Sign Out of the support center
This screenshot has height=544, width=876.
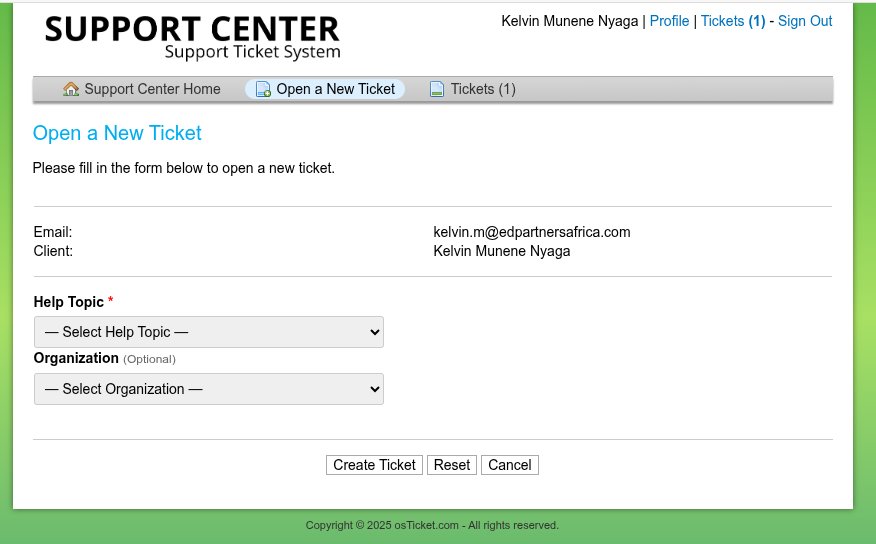[x=805, y=21]
